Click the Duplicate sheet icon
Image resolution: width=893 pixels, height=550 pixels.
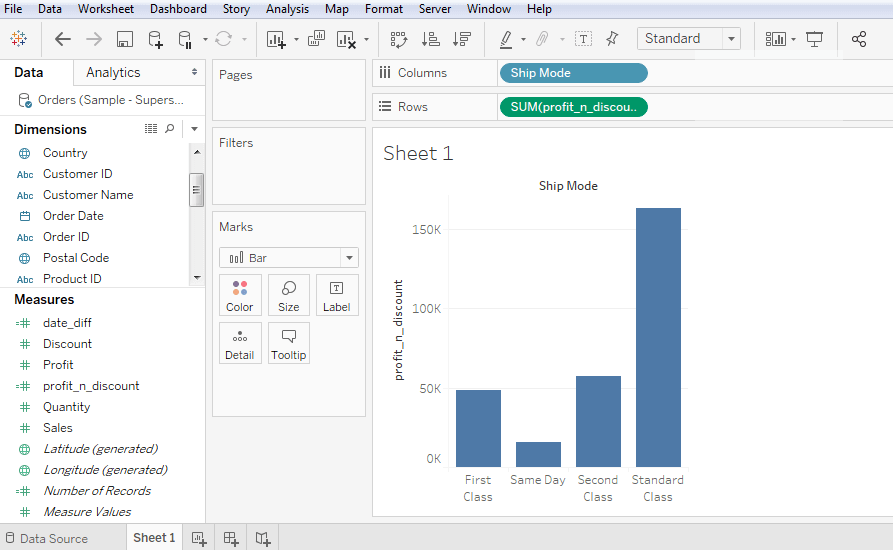tap(316, 39)
